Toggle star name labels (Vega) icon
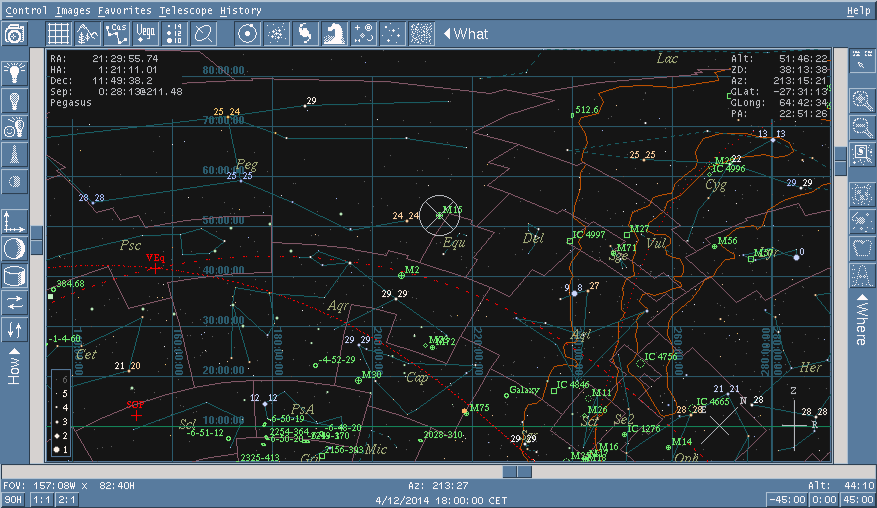The width and height of the screenshot is (877, 508). click(x=146, y=34)
